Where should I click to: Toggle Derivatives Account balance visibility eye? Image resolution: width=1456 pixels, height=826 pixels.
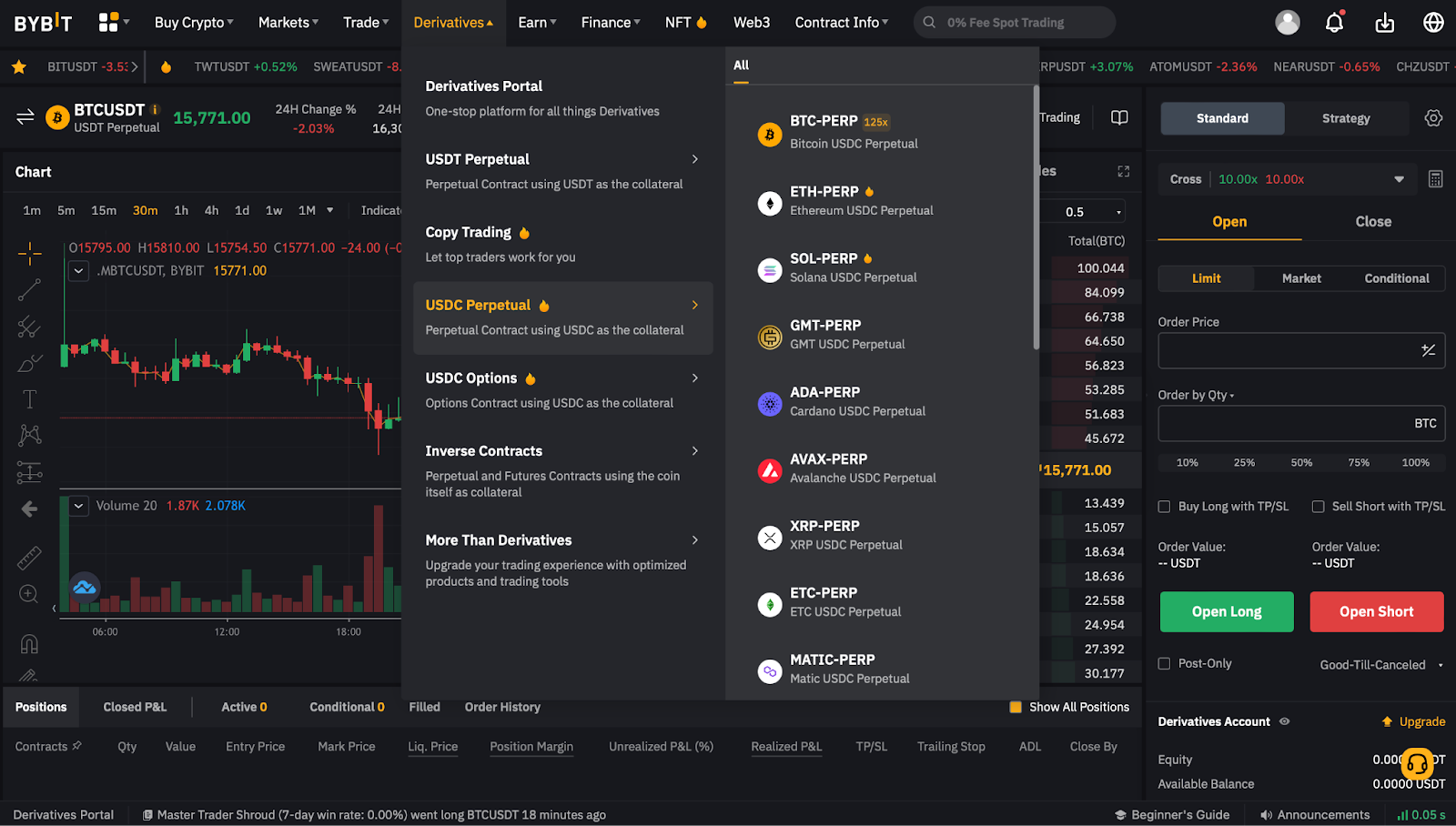[1284, 721]
